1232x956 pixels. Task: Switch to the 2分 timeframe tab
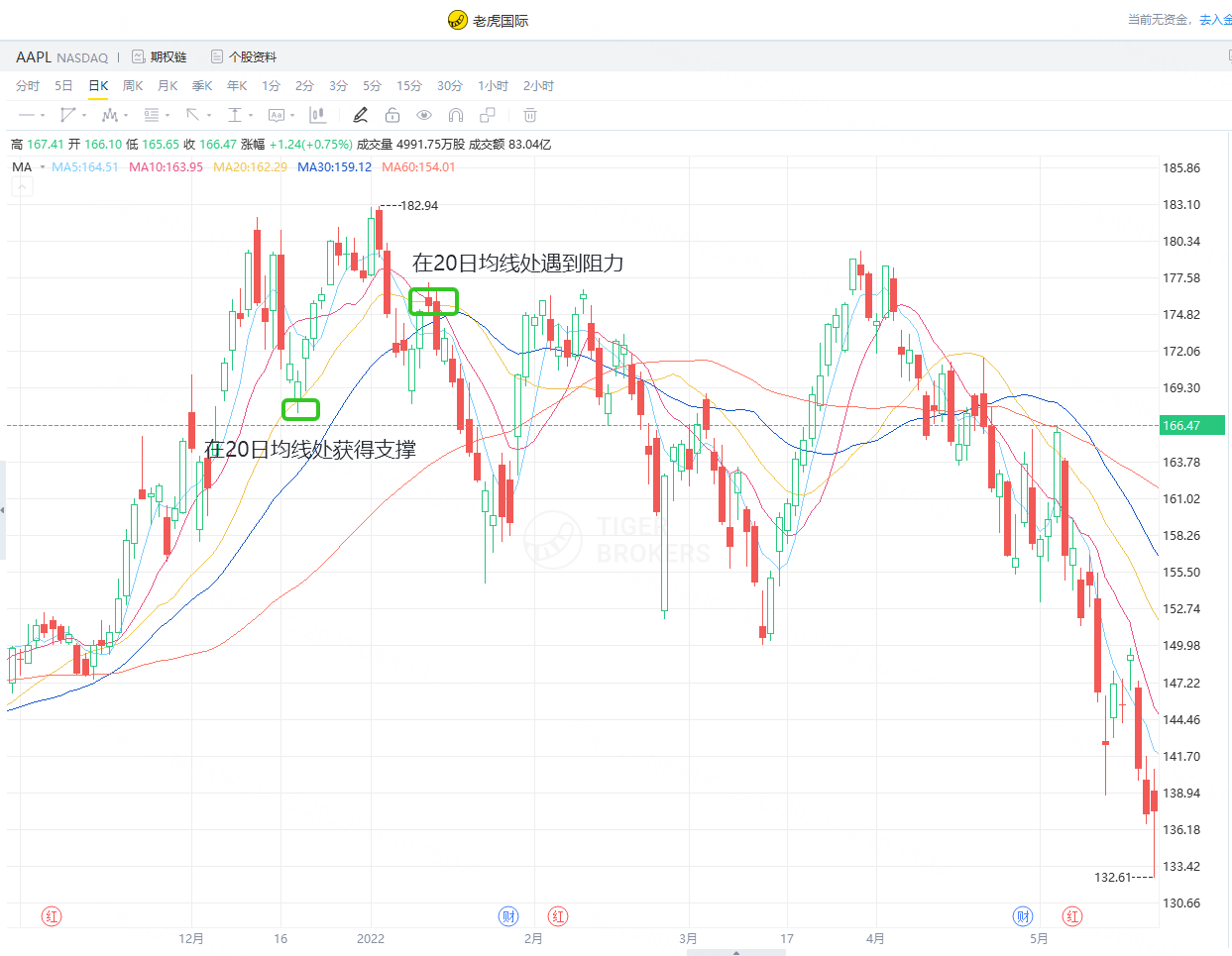[304, 86]
